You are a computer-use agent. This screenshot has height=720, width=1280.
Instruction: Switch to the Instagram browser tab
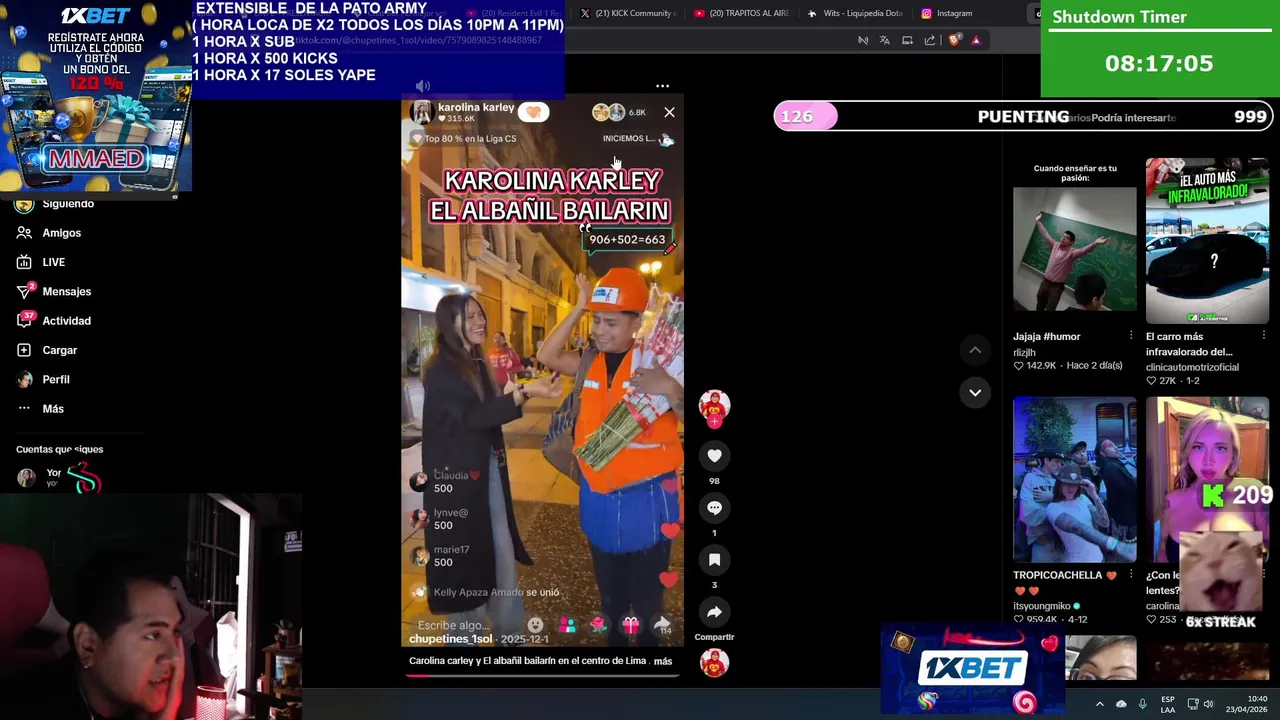[947, 13]
